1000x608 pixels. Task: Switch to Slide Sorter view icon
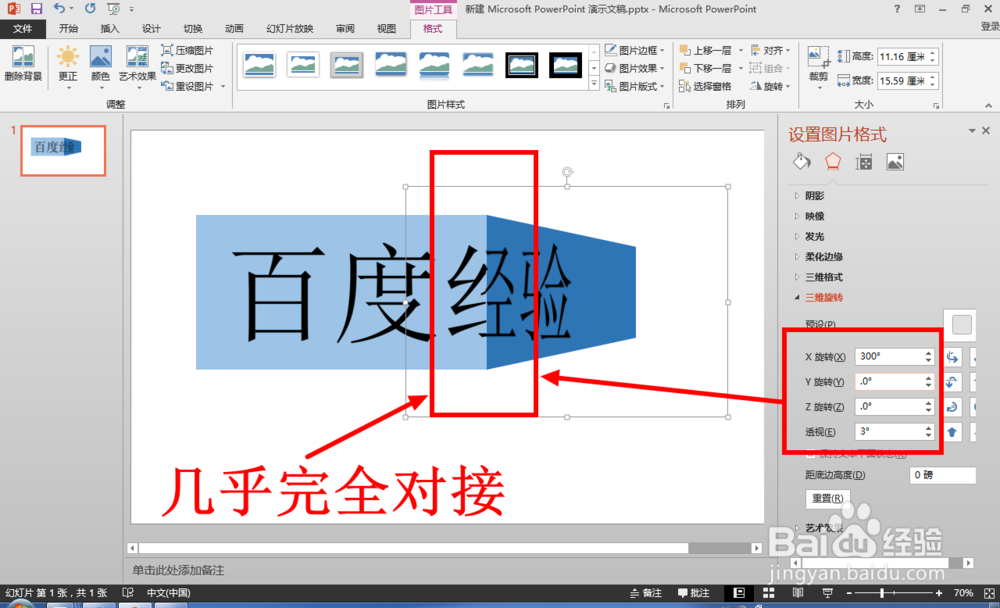tap(768, 593)
